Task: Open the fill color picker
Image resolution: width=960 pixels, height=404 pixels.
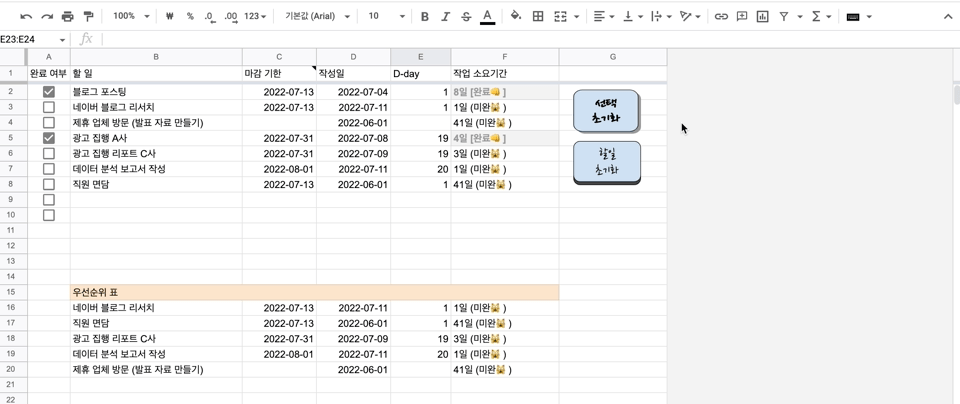Action: click(516, 17)
